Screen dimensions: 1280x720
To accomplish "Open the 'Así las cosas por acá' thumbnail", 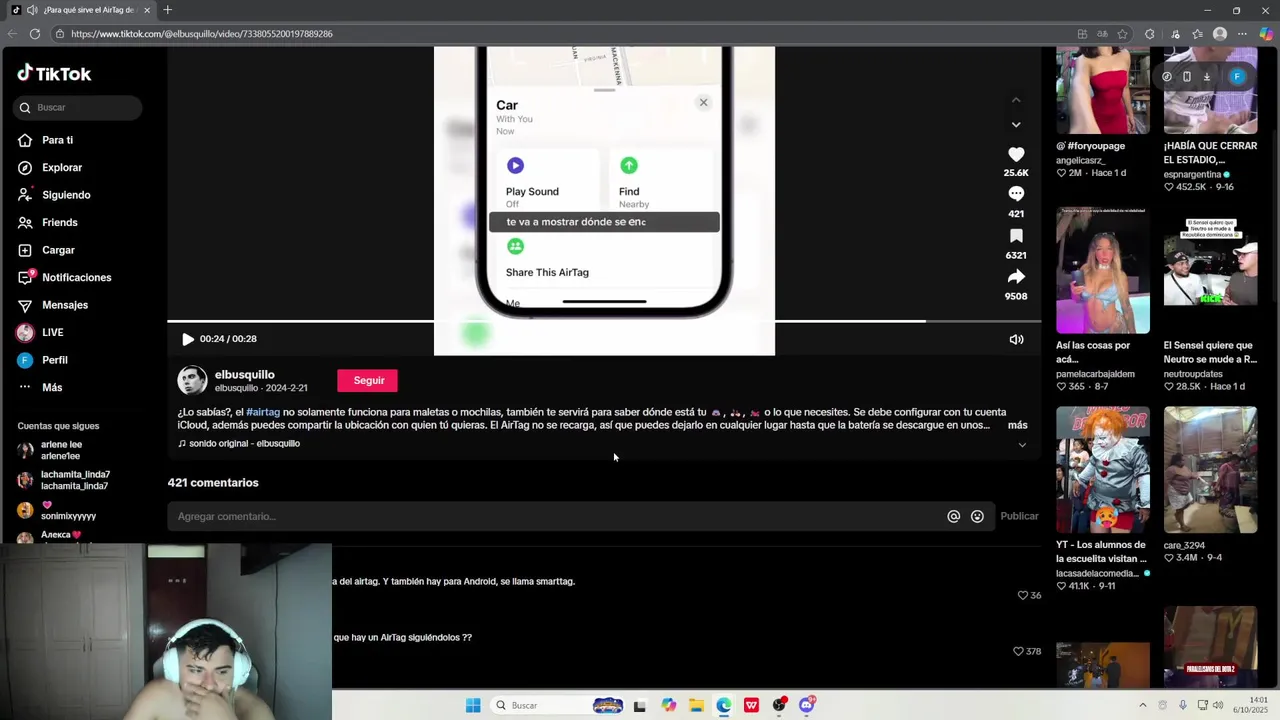I will 1103,270.
